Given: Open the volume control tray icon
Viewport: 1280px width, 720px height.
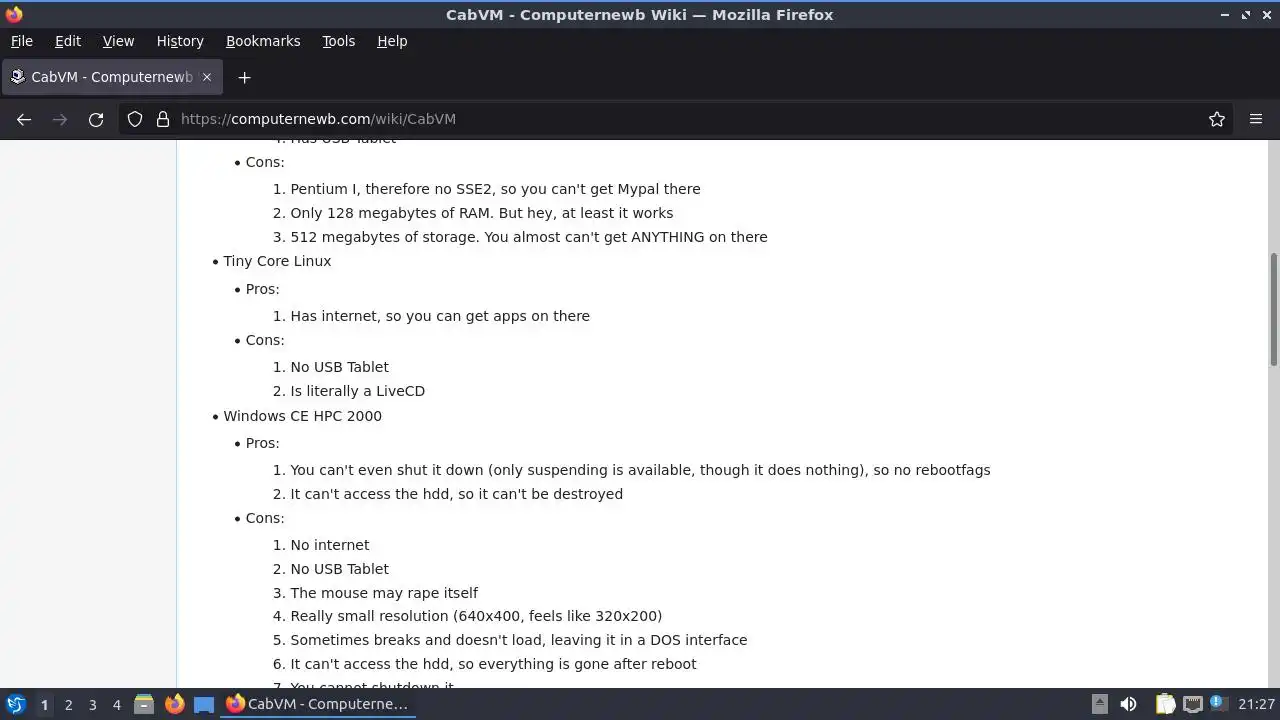Looking at the screenshot, I should (1128, 704).
